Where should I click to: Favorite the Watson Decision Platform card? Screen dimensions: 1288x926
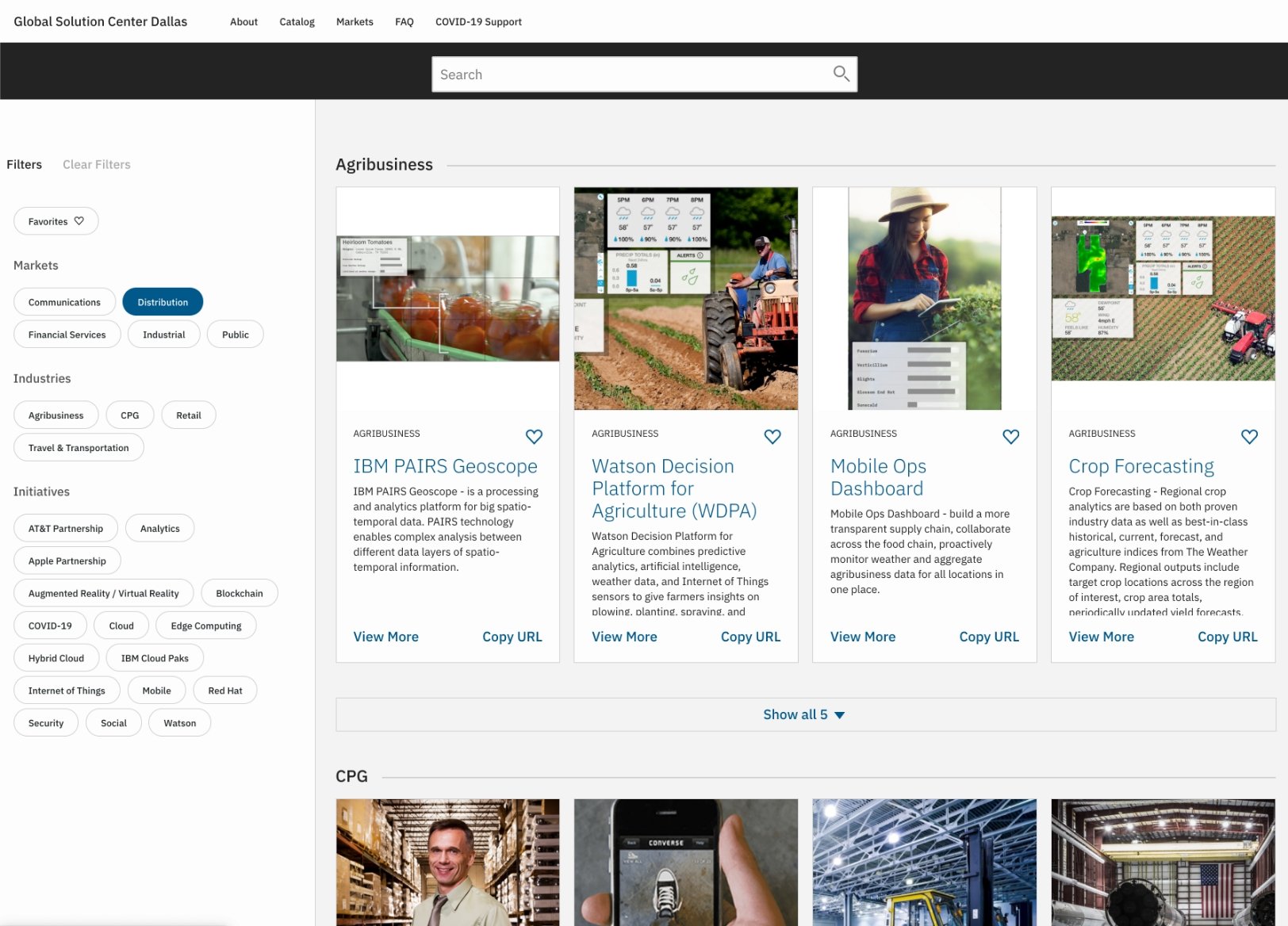772,436
